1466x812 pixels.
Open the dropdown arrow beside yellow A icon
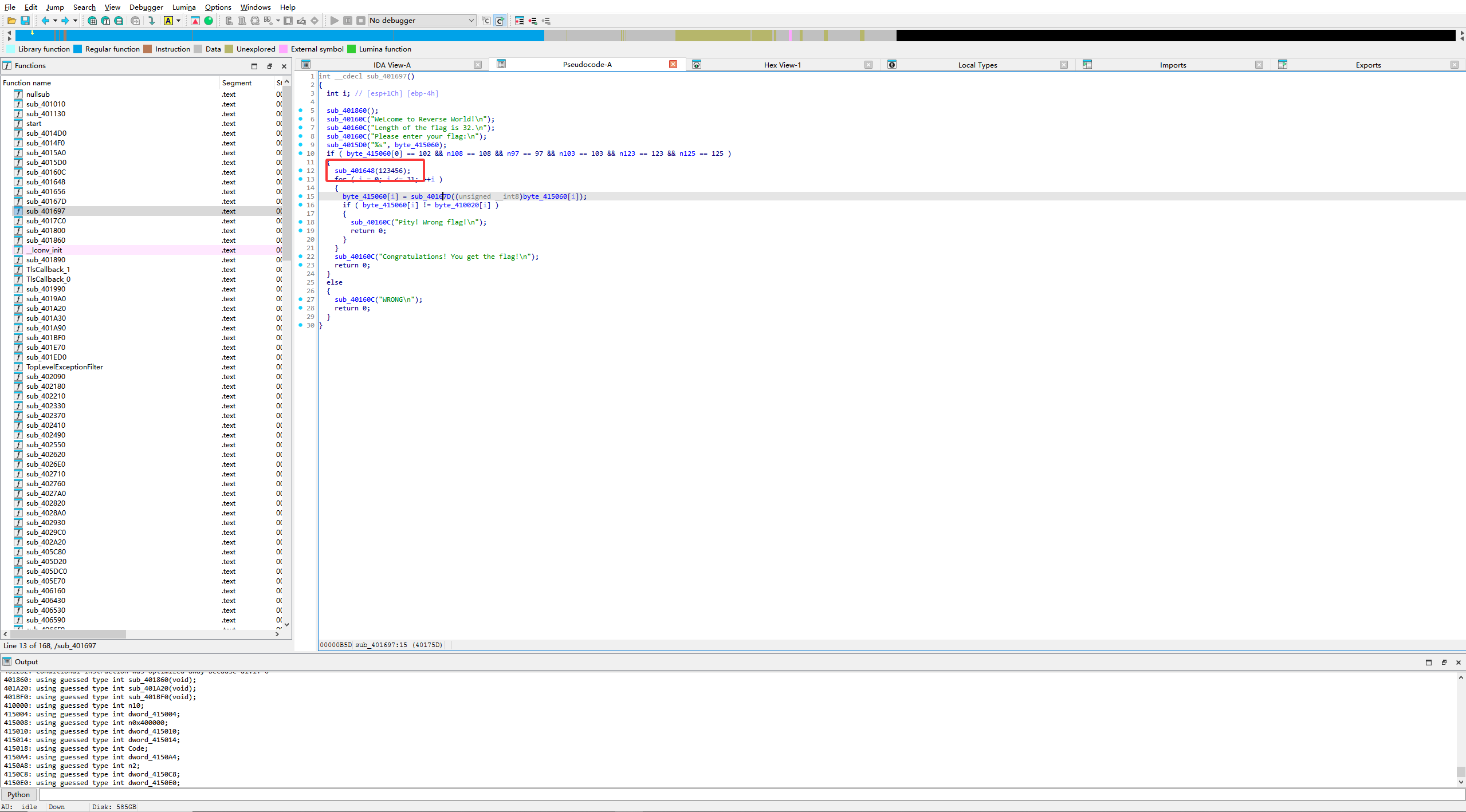pos(179,21)
